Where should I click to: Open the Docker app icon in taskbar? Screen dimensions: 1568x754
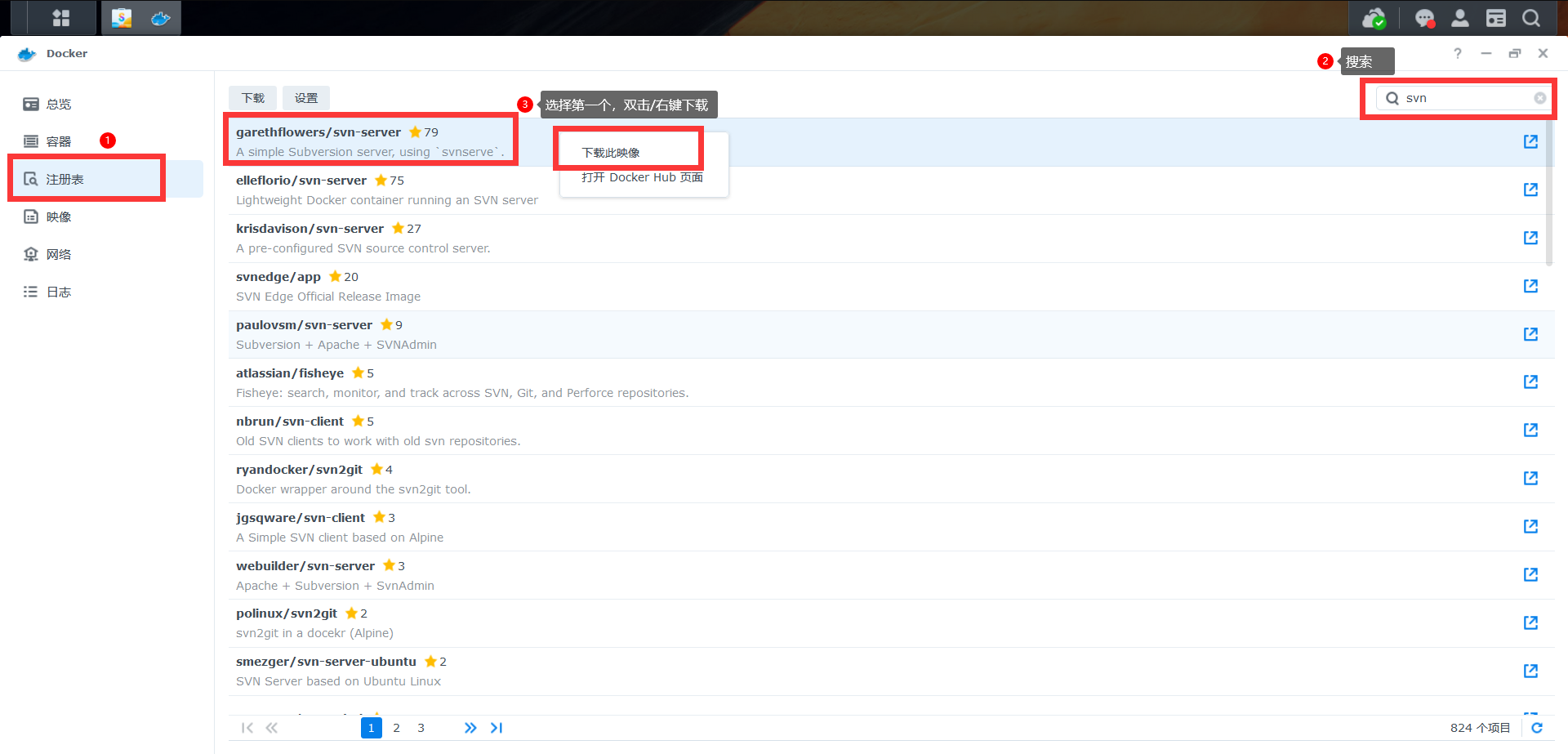tap(161, 18)
